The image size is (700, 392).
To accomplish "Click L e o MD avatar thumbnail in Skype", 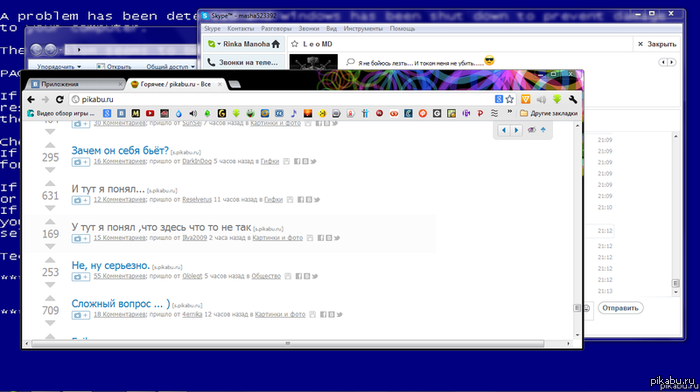I will point(313,62).
